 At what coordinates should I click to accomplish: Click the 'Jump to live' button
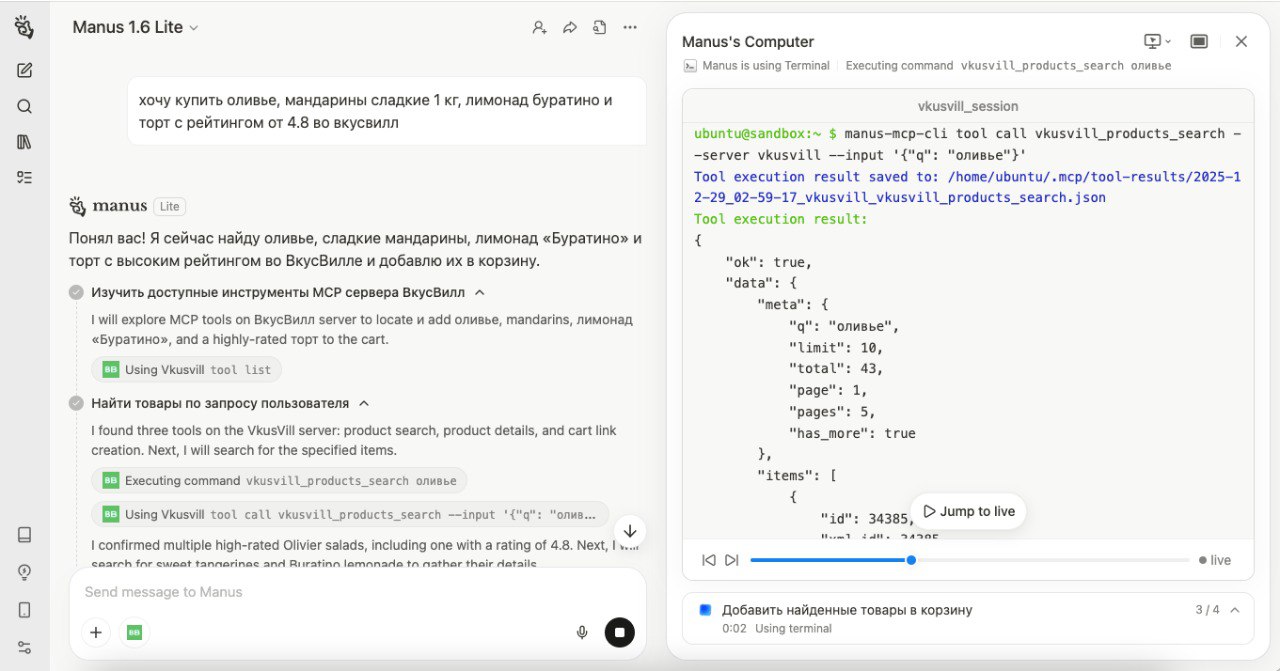pyautogui.click(x=968, y=511)
